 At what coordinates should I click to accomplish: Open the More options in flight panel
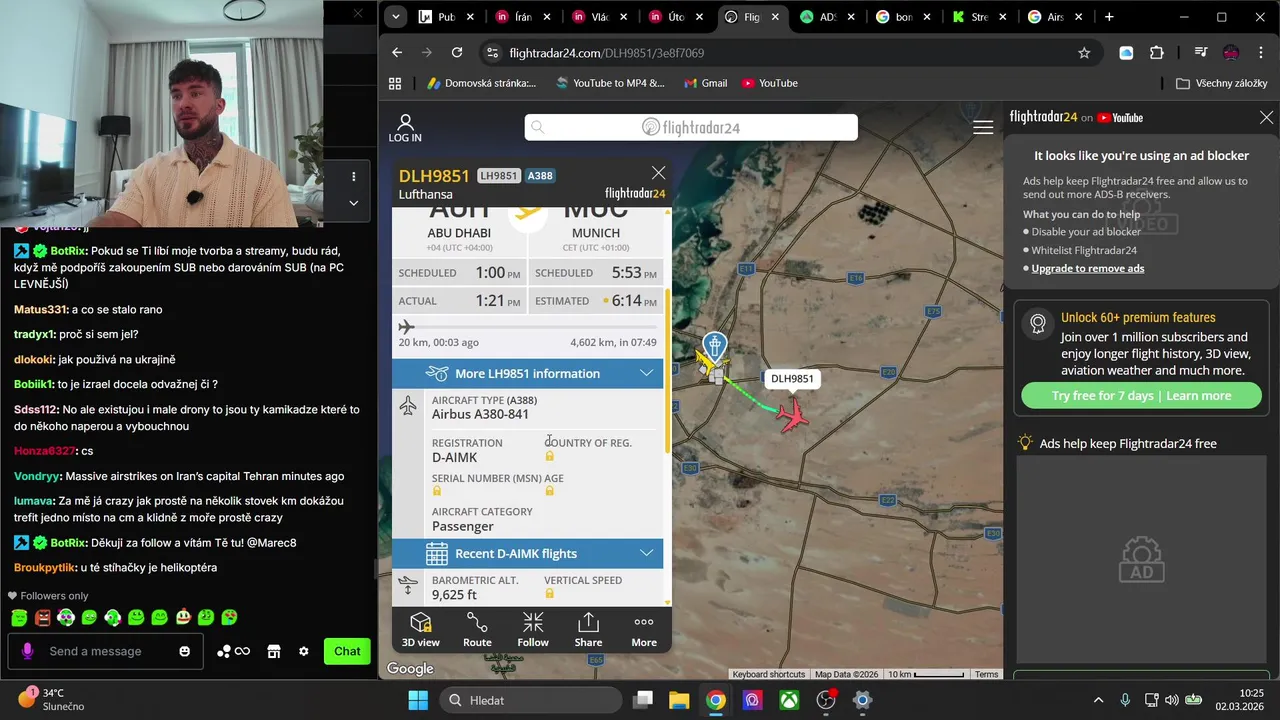point(644,630)
